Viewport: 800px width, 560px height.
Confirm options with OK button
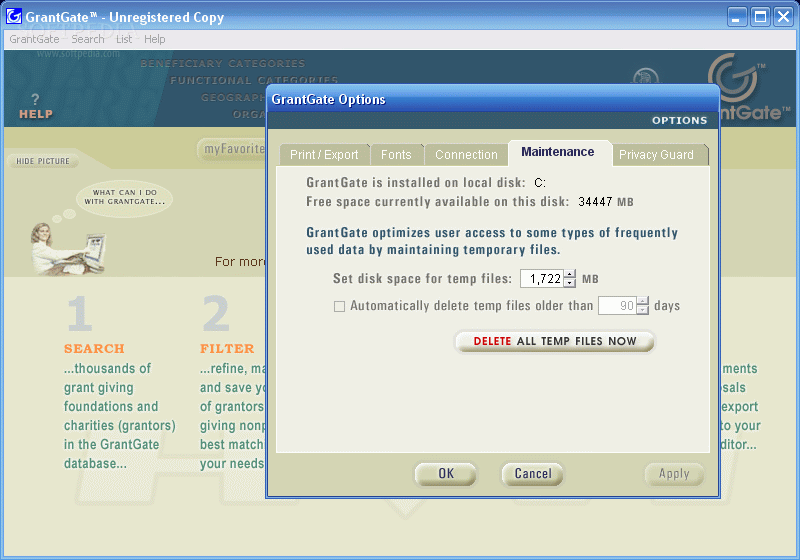[446, 474]
